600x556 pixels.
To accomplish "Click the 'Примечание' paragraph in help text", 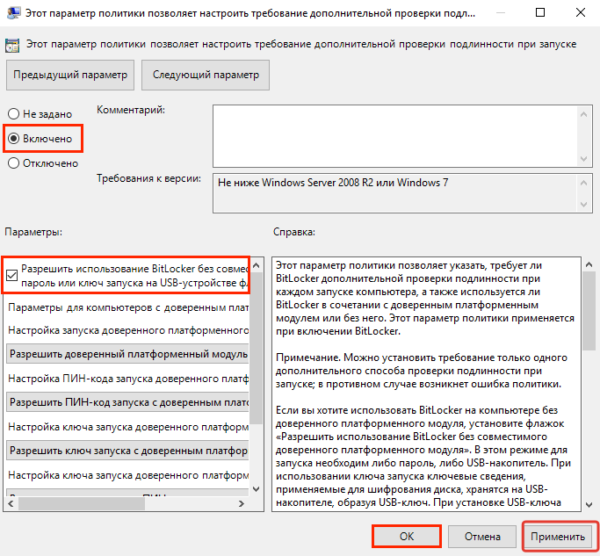I will point(421,370).
